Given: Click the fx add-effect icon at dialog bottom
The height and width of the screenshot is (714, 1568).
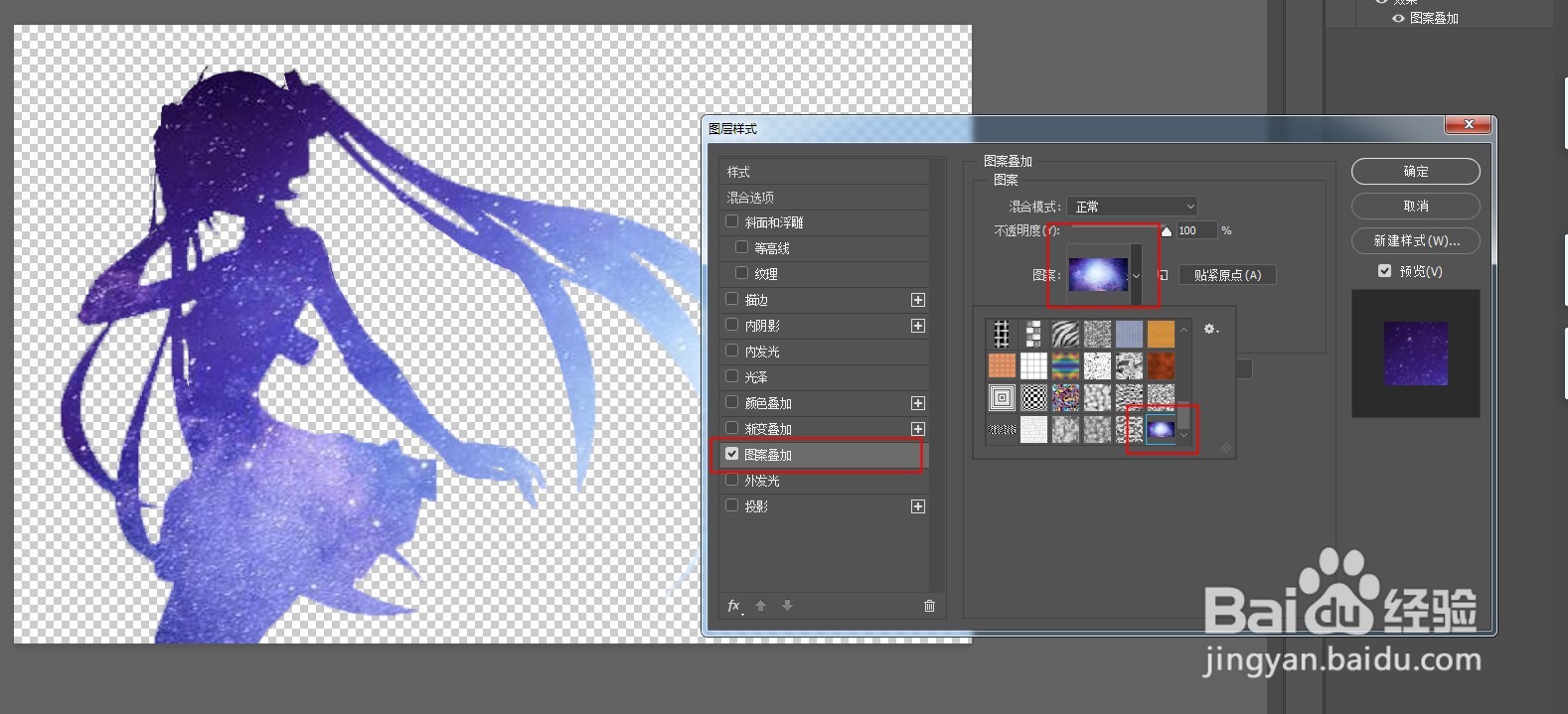Looking at the screenshot, I should 734,606.
